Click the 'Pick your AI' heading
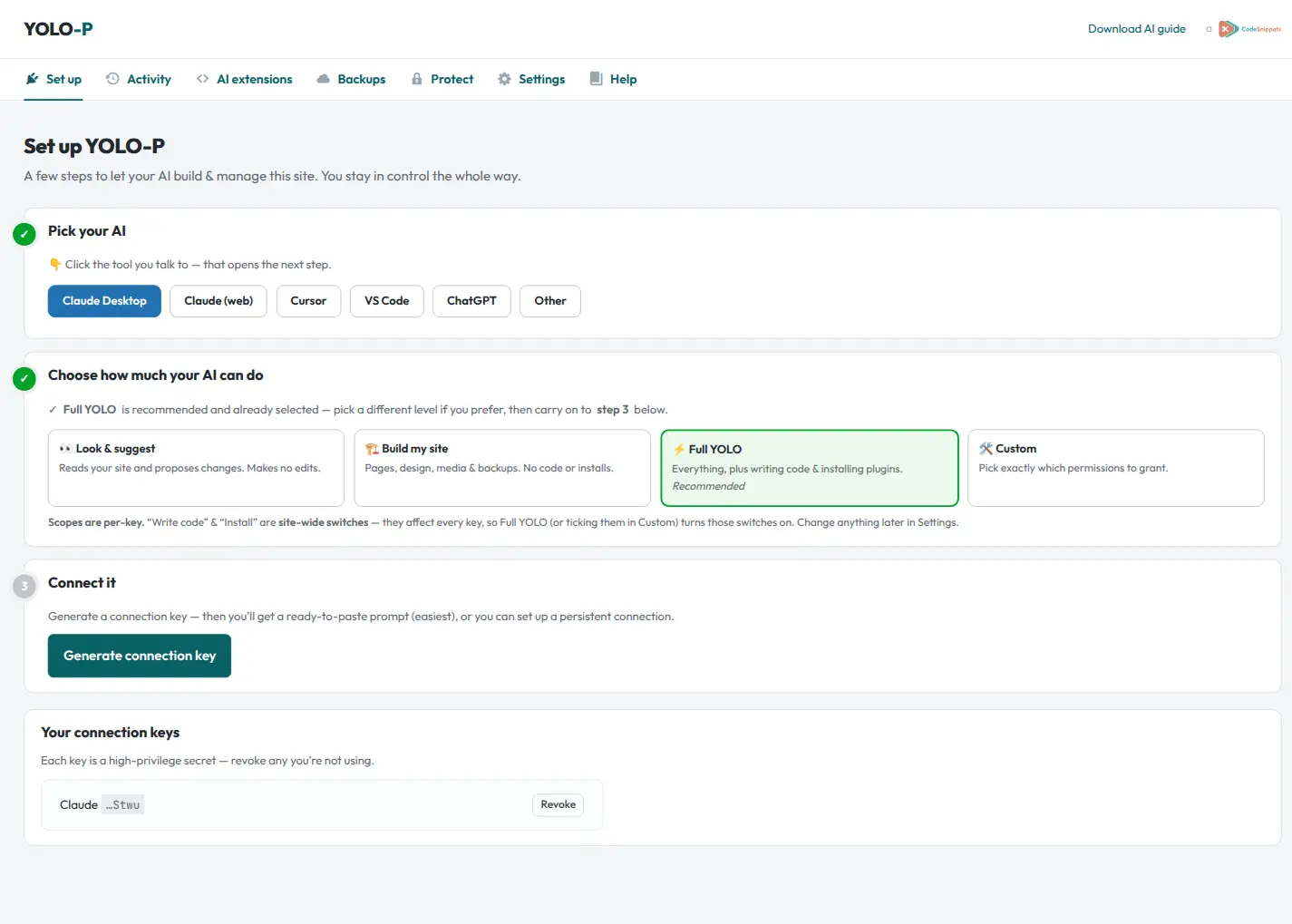Viewport: 1292px width, 924px height. [87, 231]
